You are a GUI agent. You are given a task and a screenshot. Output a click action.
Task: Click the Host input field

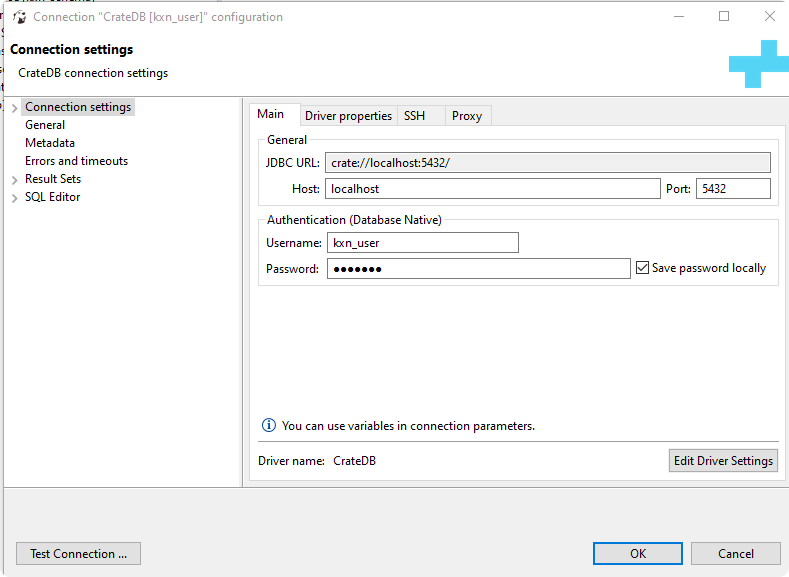pos(493,189)
